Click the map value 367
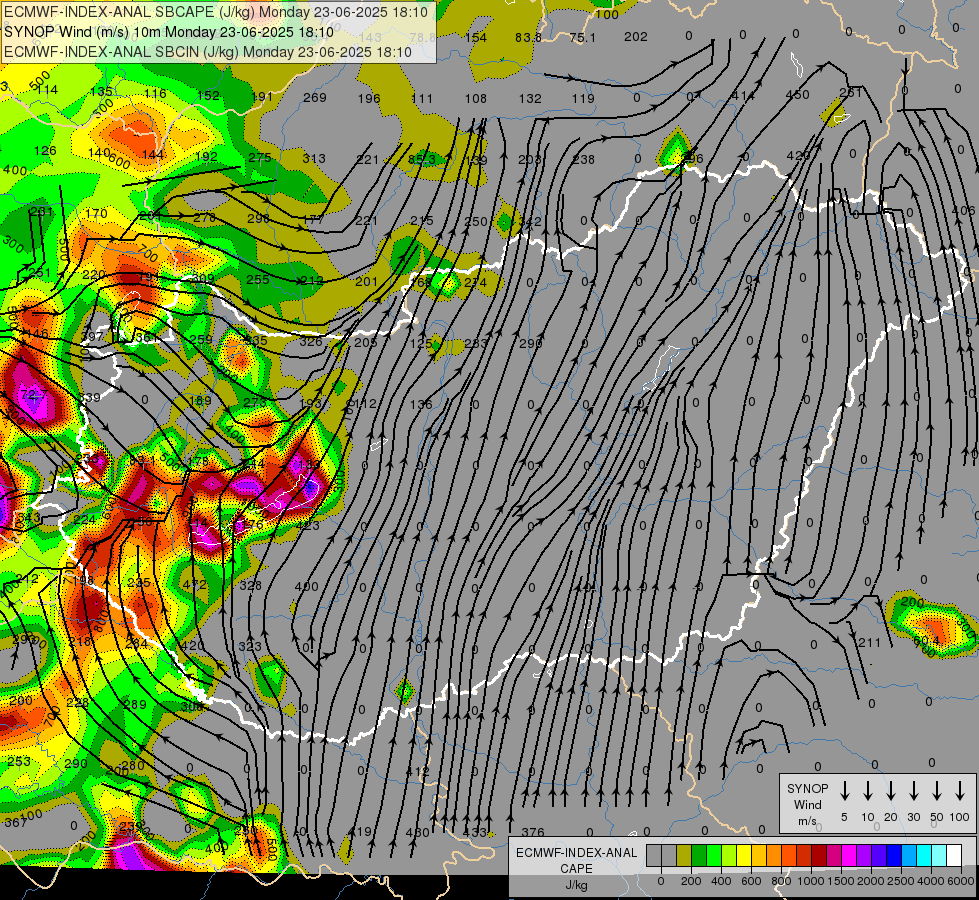Screen dimensions: 979x900 tap(16, 823)
